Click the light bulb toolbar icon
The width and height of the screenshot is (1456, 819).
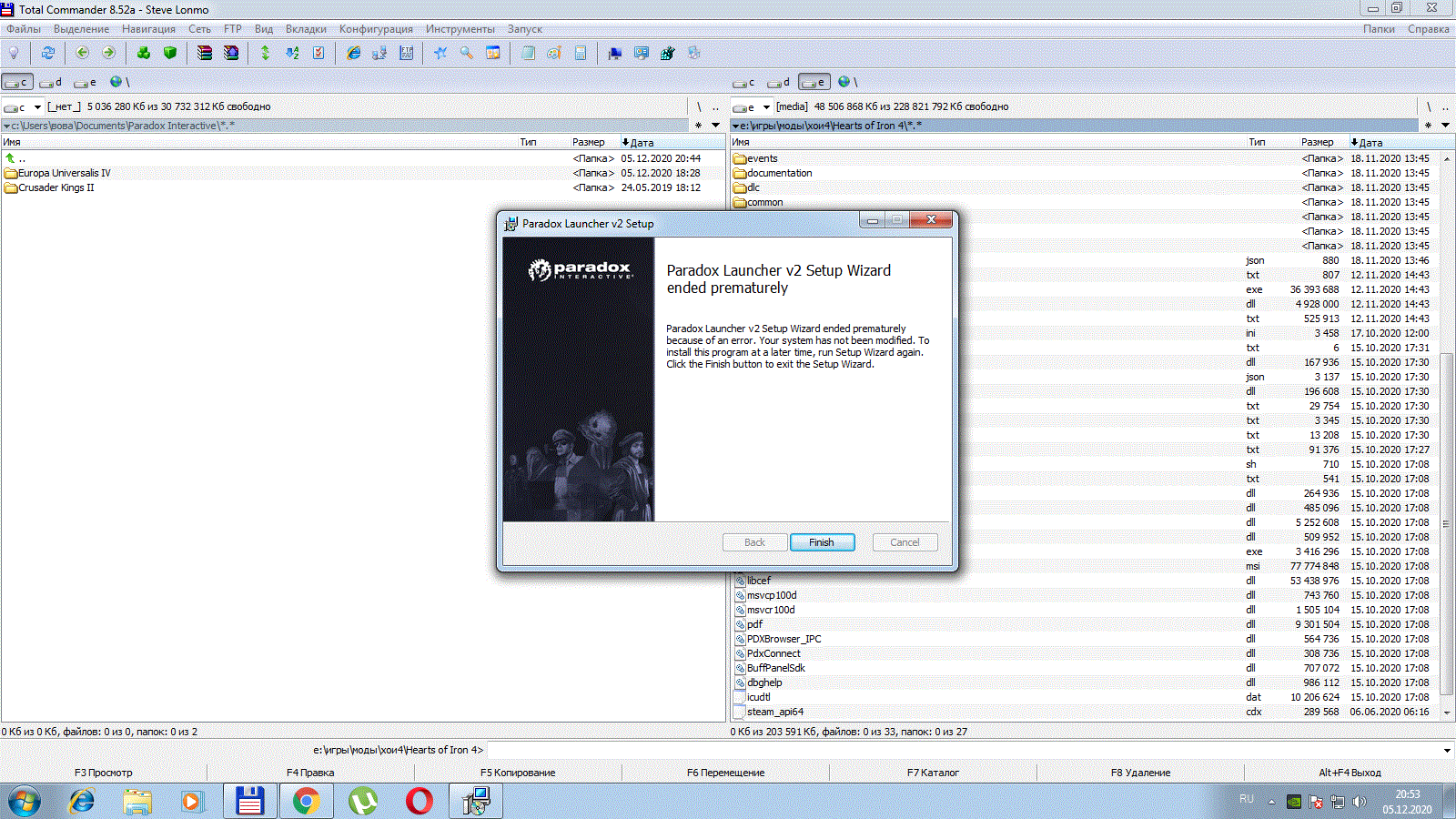(x=14, y=53)
